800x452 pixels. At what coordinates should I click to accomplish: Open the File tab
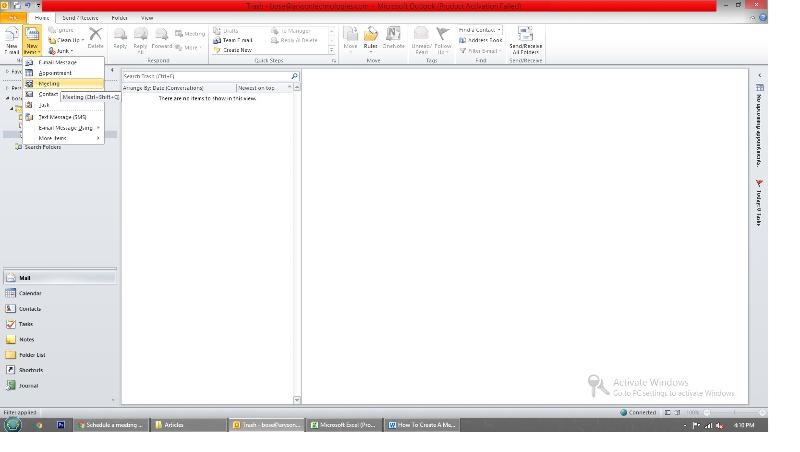pyautogui.click(x=13, y=18)
